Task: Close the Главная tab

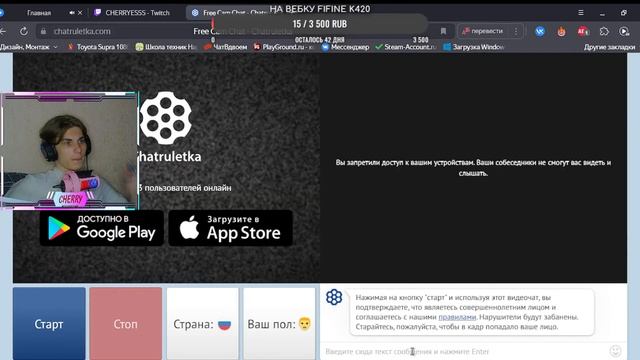Action: point(80,13)
